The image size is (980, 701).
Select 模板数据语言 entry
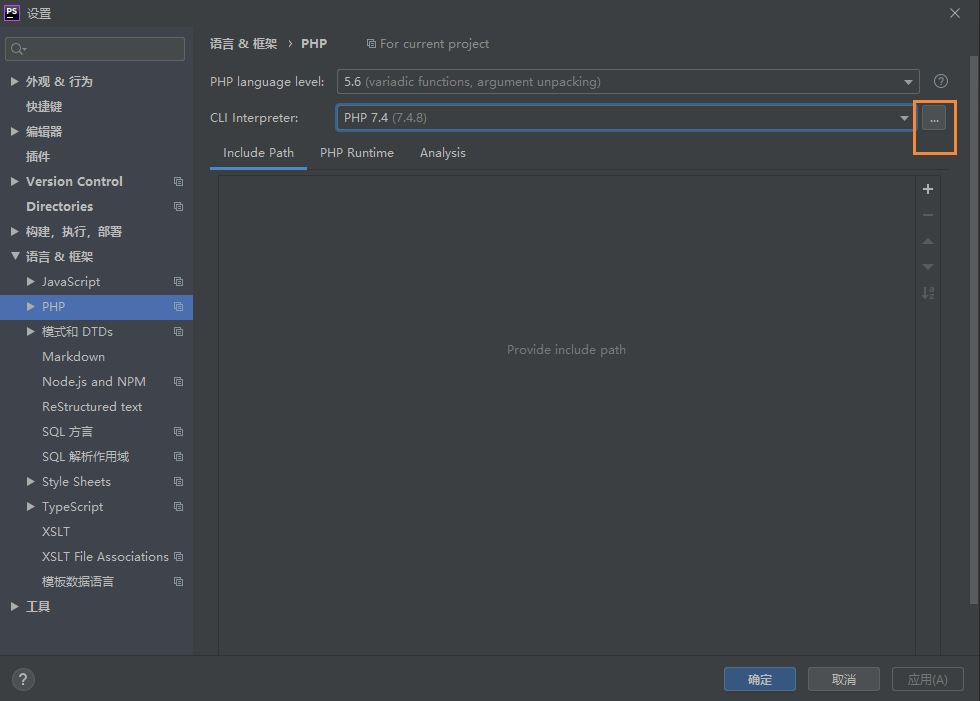(x=78, y=582)
